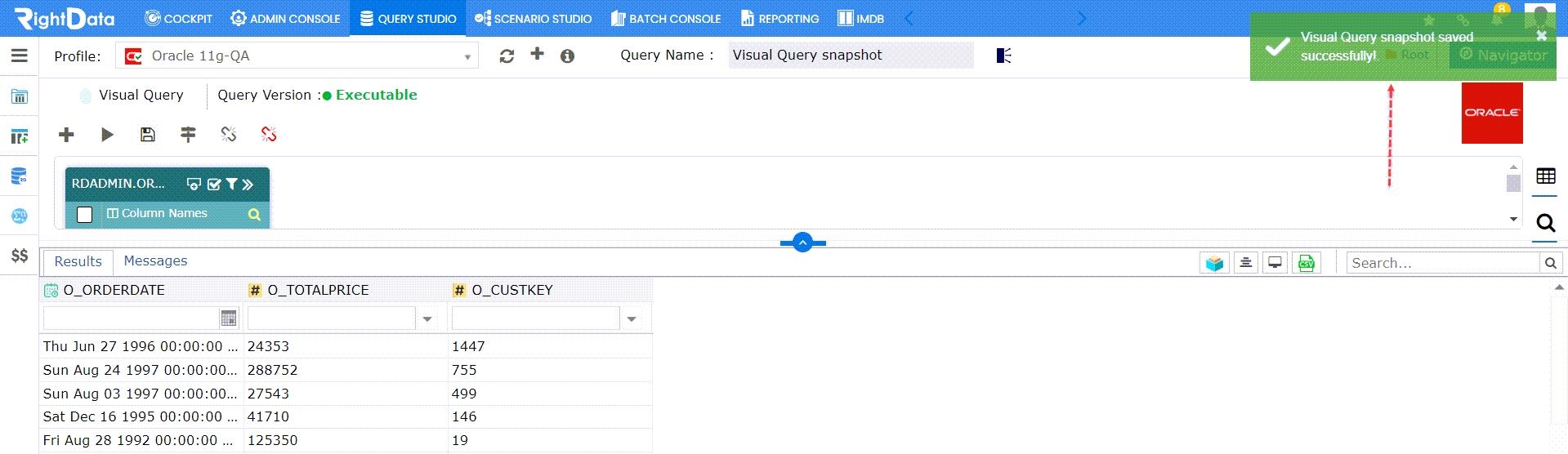Click the results grid scrollbar up arrow

[1560, 287]
